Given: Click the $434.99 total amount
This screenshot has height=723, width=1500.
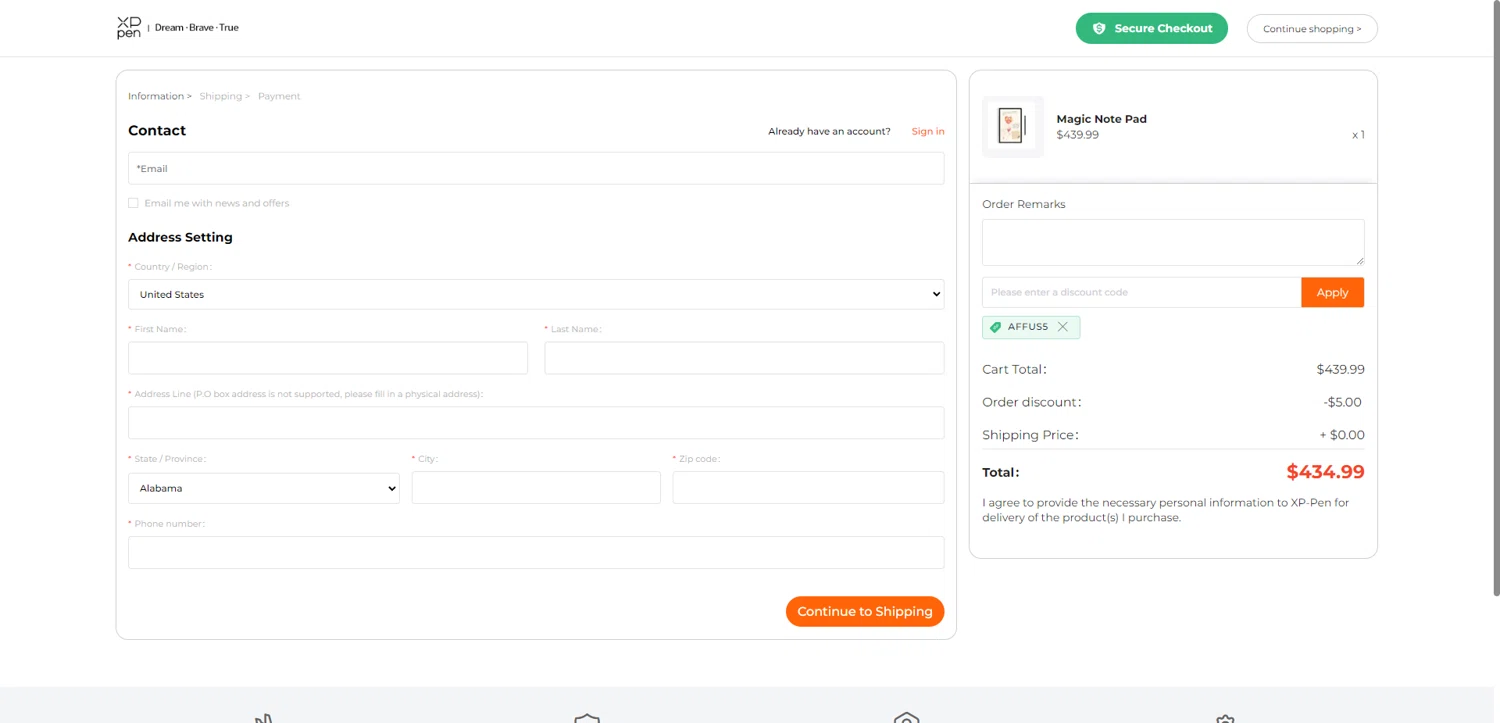Looking at the screenshot, I should pyautogui.click(x=1325, y=472).
